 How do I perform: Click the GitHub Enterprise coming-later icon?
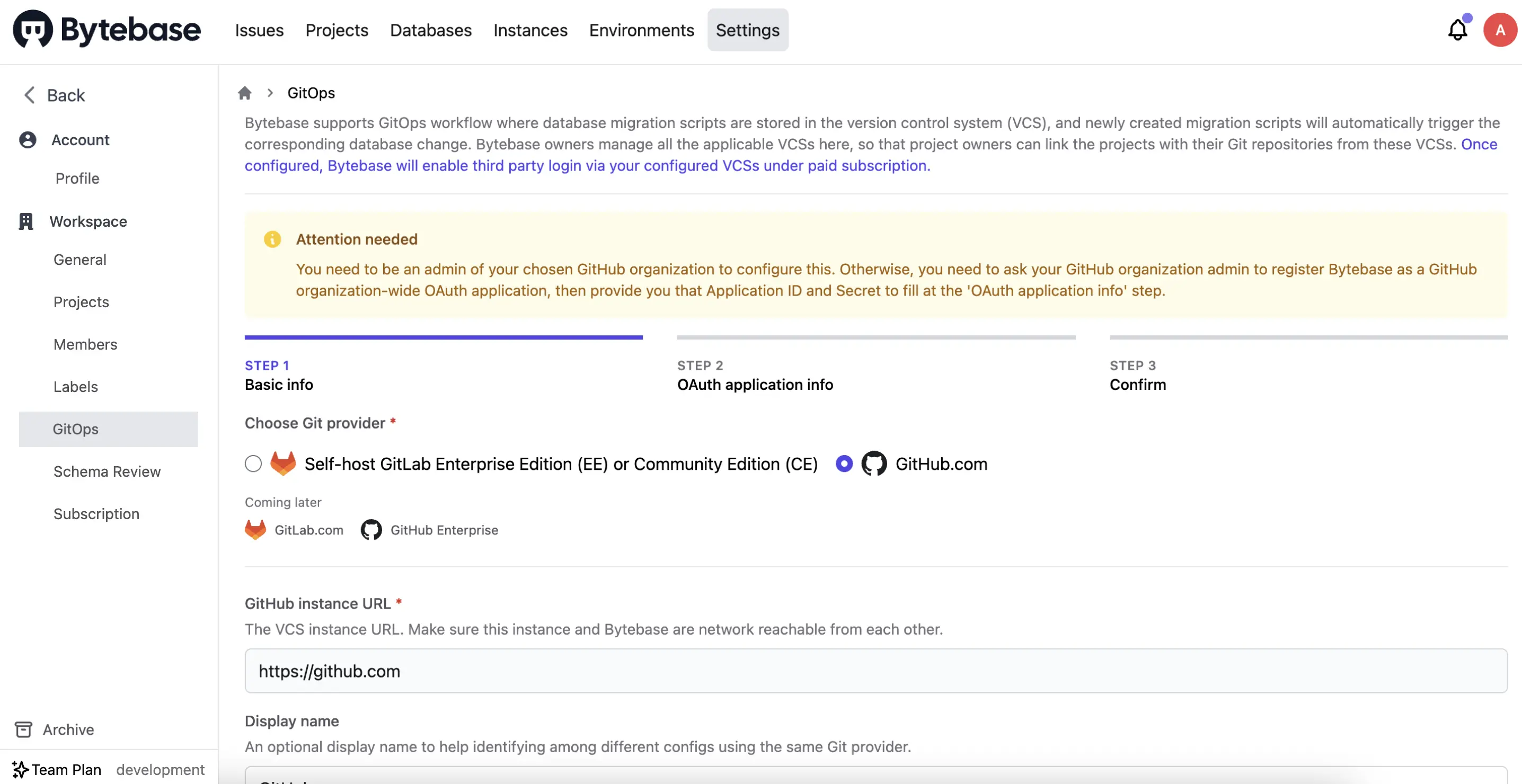(x=371, y=530)
